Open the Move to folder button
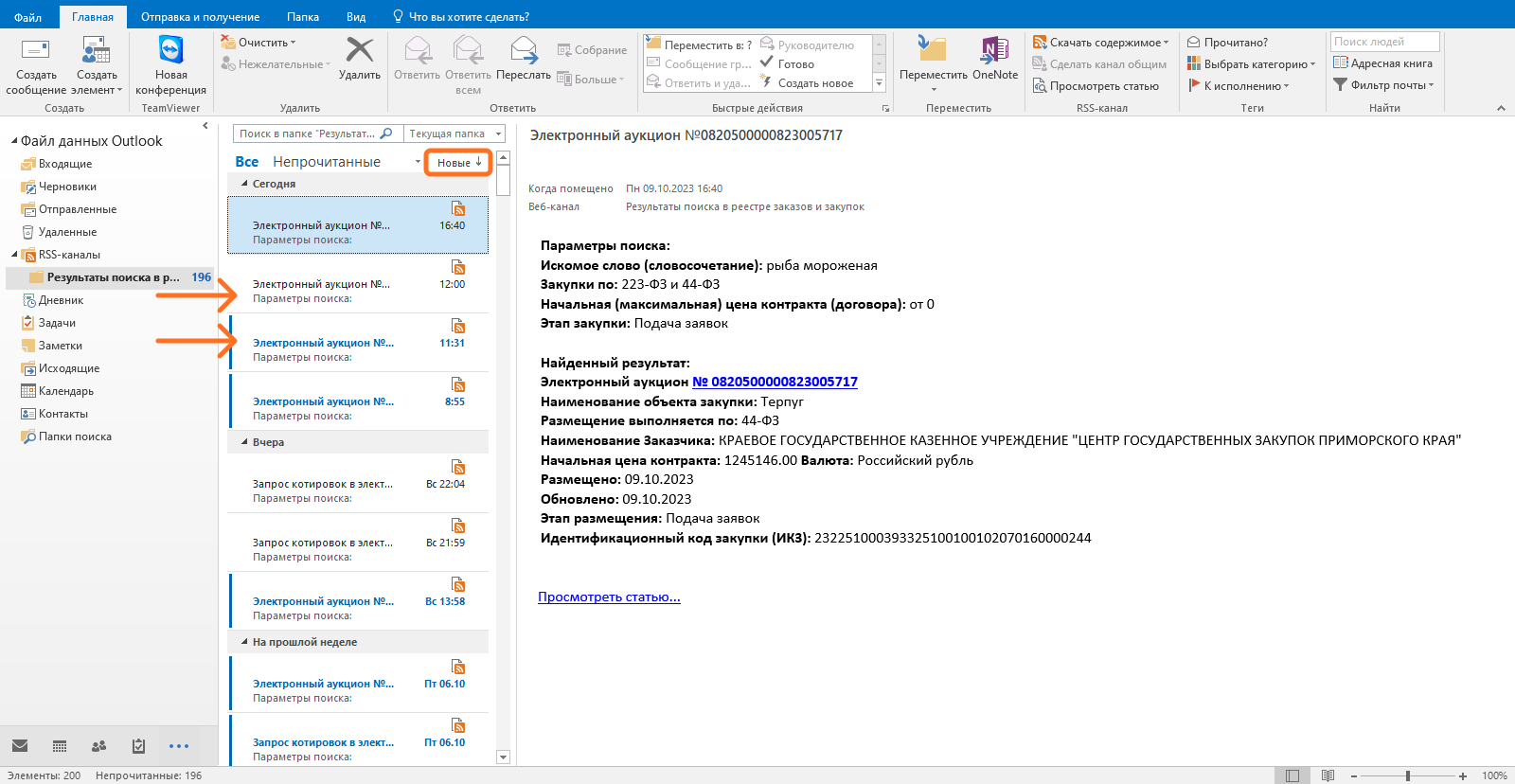The width and height of the screenshot is (1515, 784). point(933,63)
